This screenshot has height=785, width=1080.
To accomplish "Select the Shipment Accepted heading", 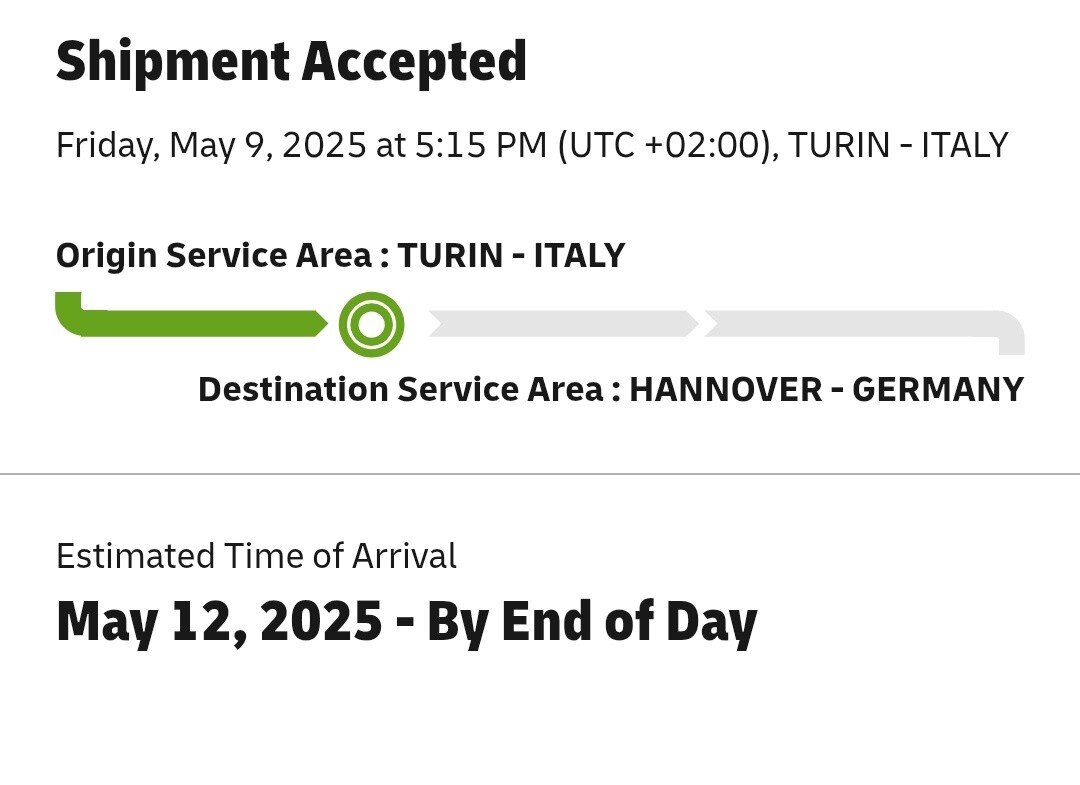I will click(x=291, y=62).
